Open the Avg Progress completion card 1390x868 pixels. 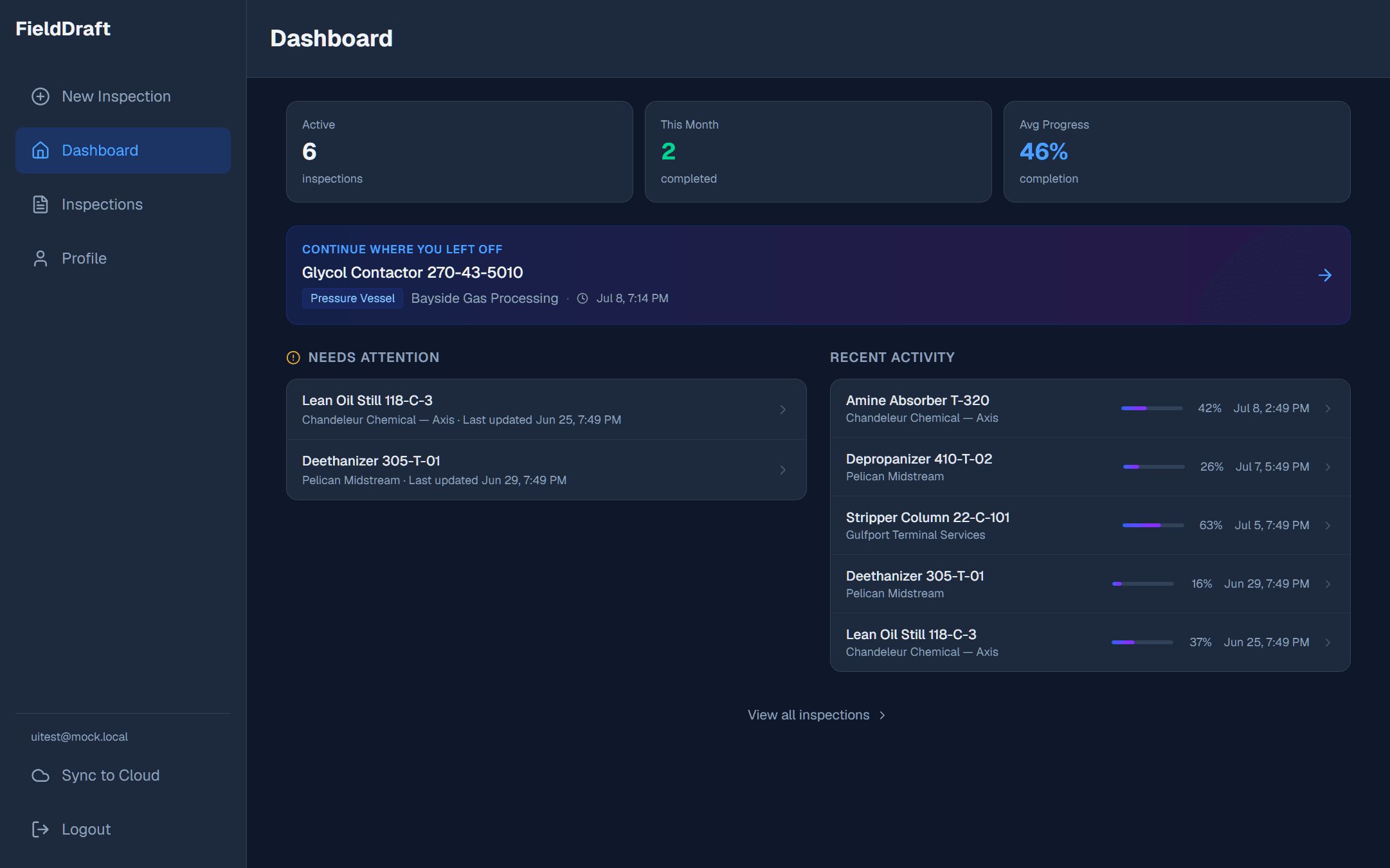pos(1177,152)
